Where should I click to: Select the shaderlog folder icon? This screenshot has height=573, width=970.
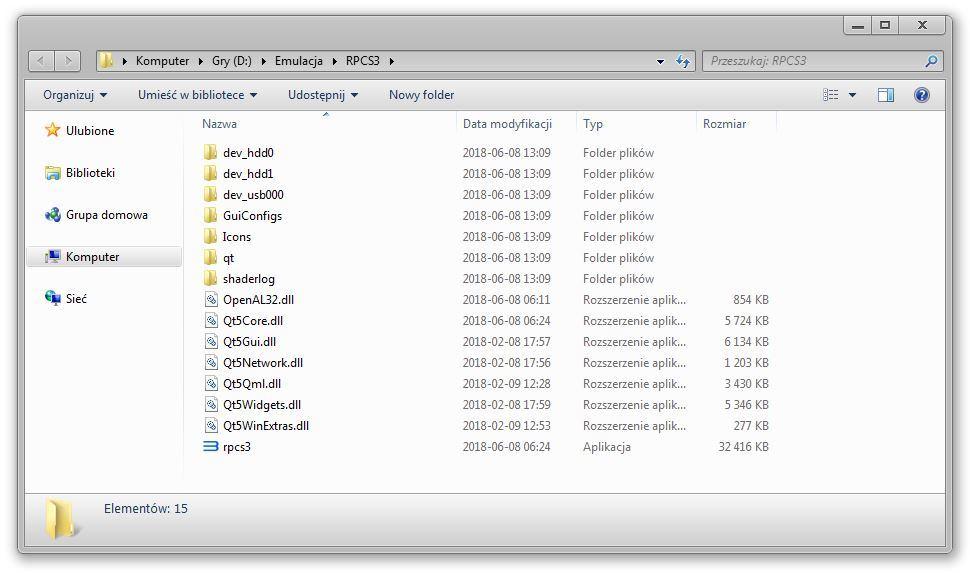[211, 278]
